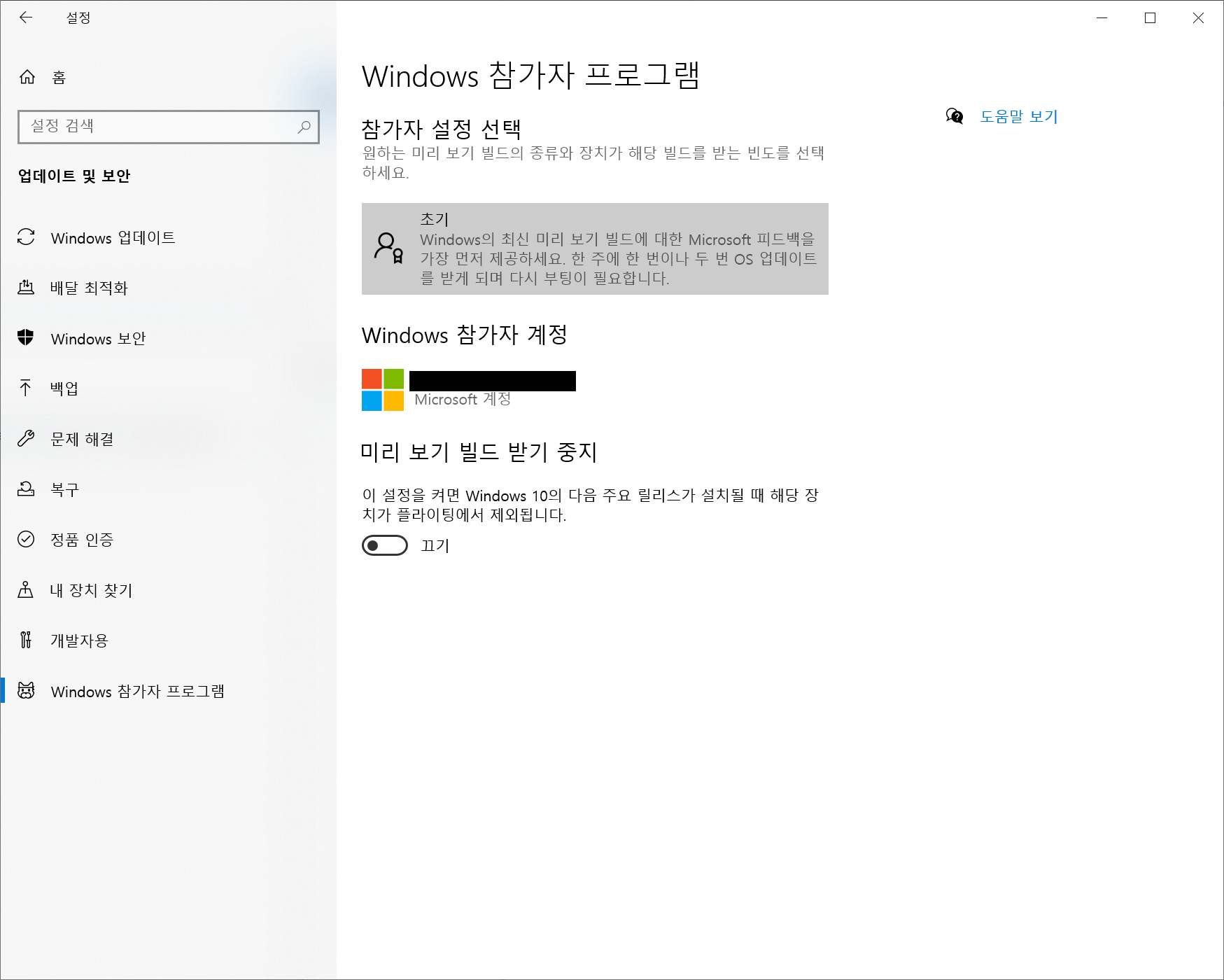Open Windows 업데이트 settings page
Viewport: 1224px width, 980px height.
click(168, 238)
